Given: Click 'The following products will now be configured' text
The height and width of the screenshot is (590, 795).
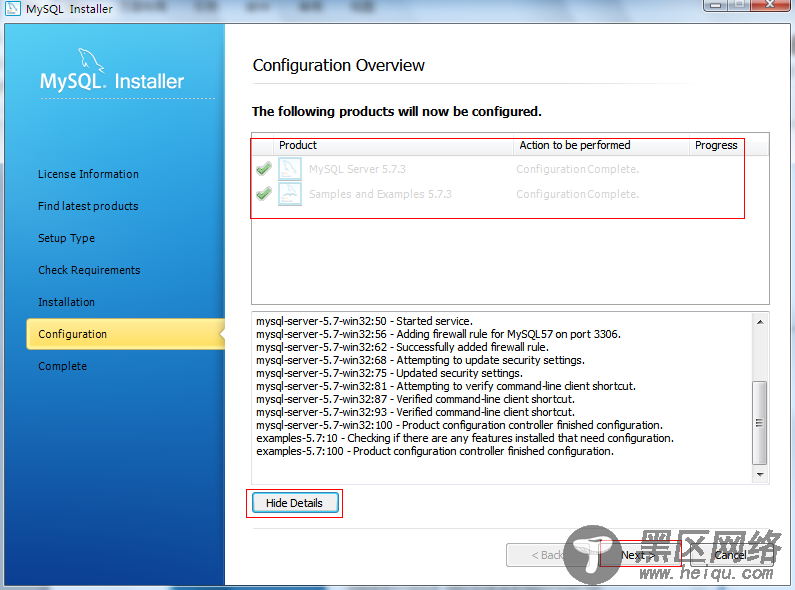Looking at the screenshot, I should (x=396, y=112).
